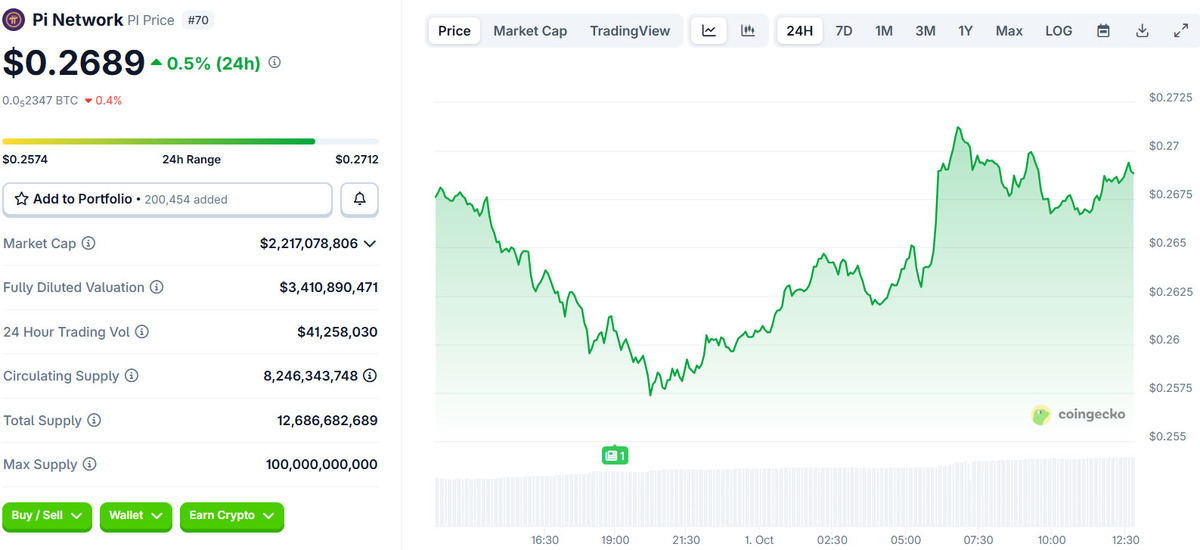Switch to the TradingView tab
This screenshot has width=1200, height=550.
[630, 31]
